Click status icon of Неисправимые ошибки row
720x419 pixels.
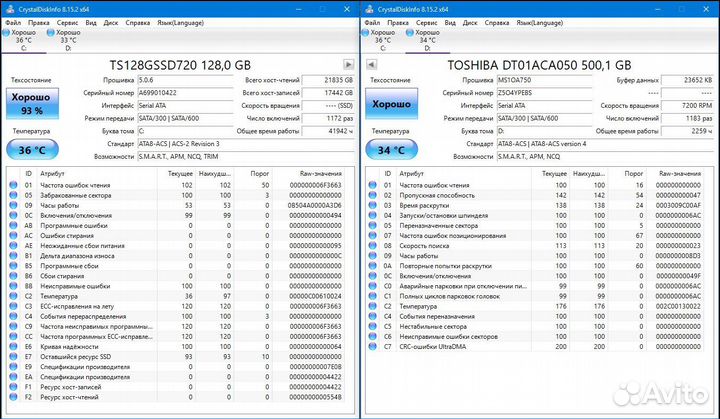point(13,286)
